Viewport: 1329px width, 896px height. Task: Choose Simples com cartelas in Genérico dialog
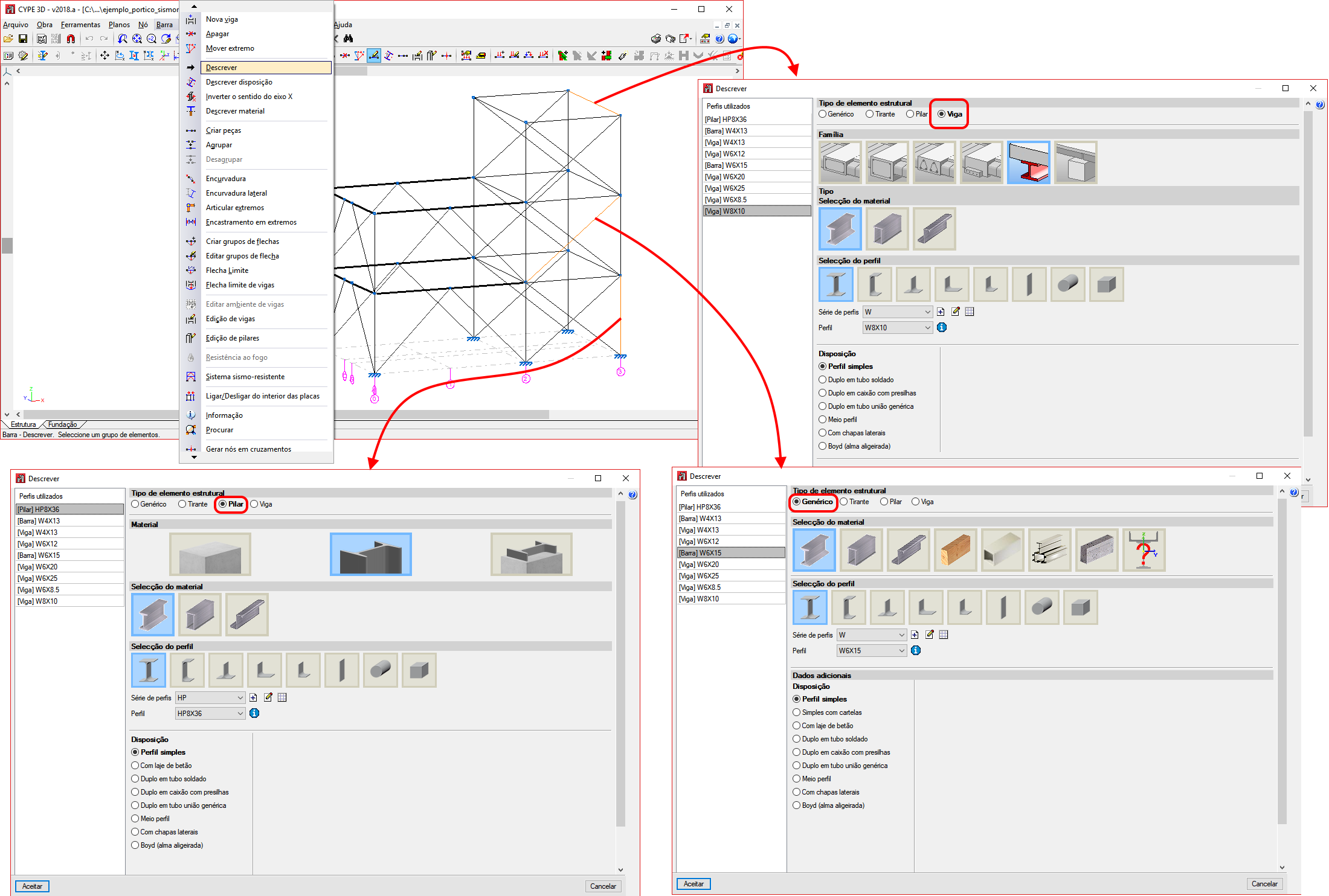point(827,712)
